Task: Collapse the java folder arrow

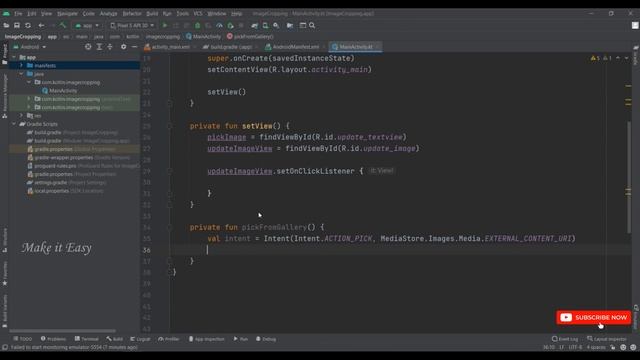Action: 22,74
